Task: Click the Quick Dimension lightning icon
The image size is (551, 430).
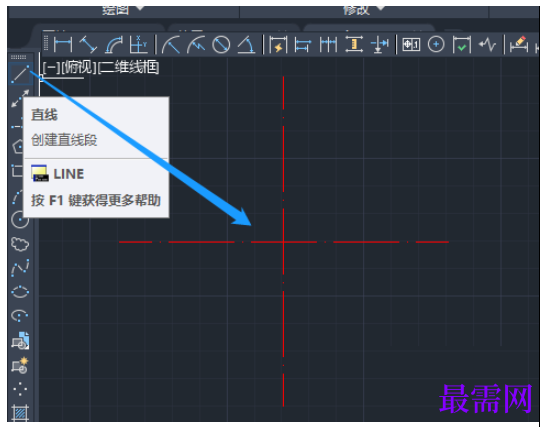Action: tap(278, 45)
